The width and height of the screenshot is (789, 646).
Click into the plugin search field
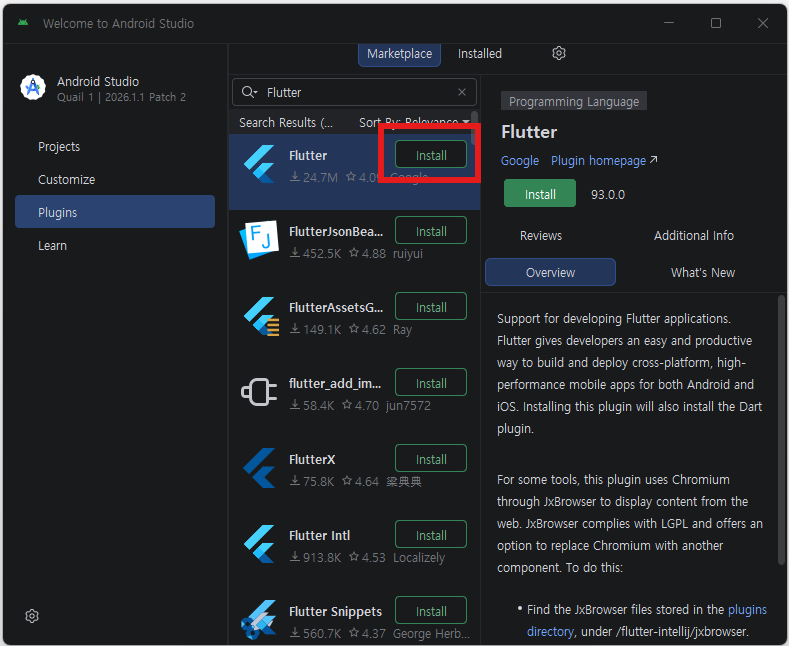[x=354, y=92]
